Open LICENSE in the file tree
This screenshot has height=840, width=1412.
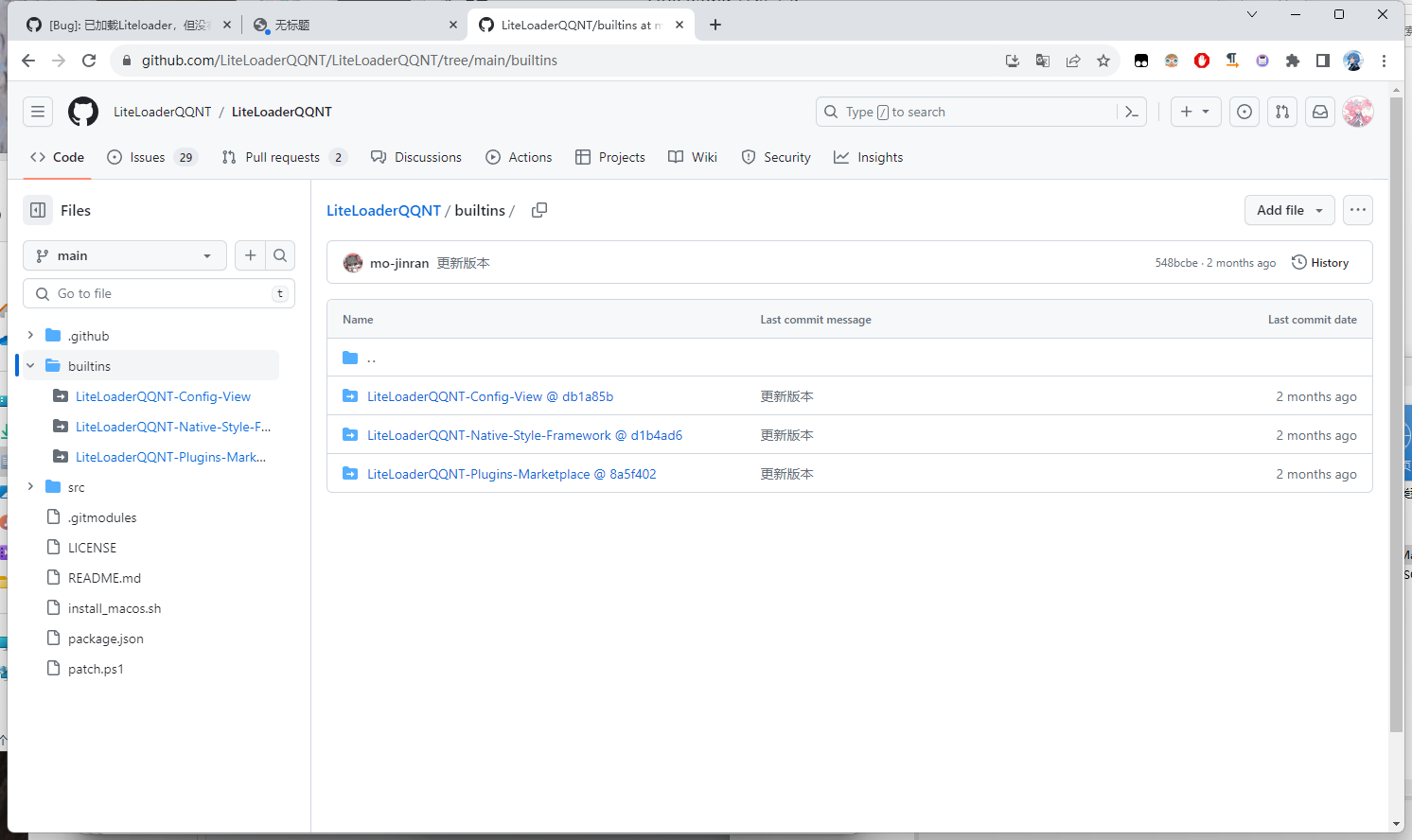[x=92, y=548]
